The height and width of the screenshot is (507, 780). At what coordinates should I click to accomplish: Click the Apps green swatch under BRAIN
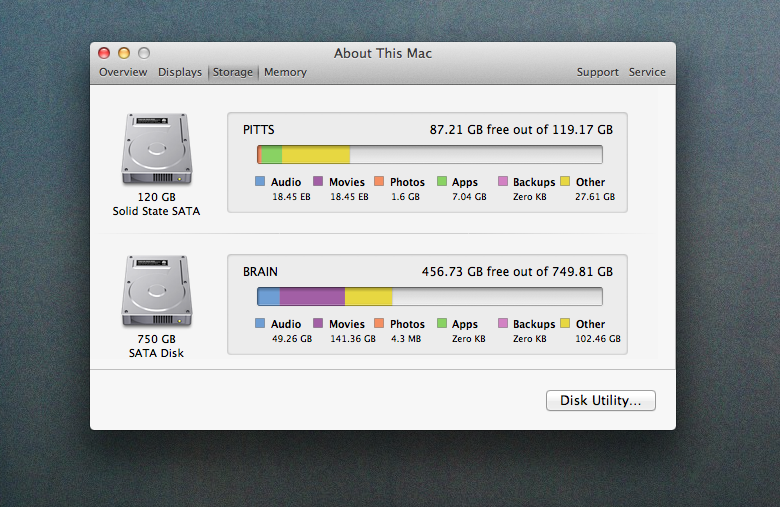(442, 323)
